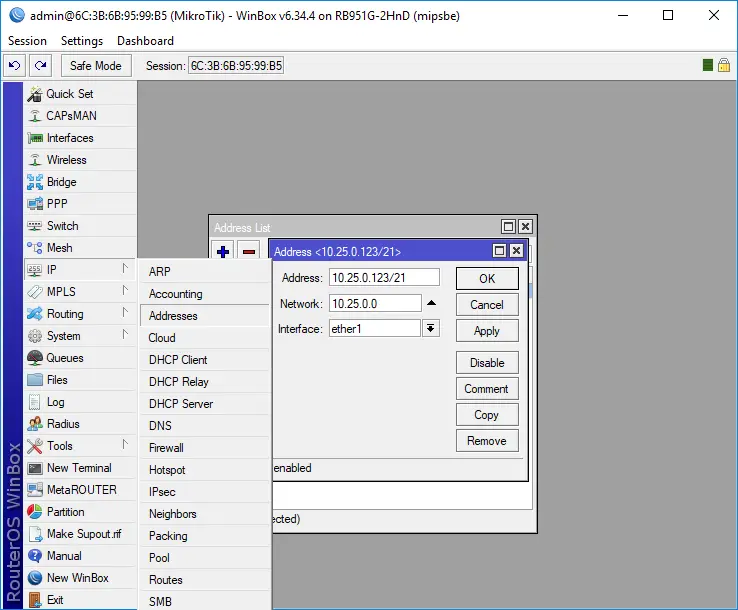The width and height of the screenshot is (738, 610).
Task: Click the Session address field
Action: (236, 65)
